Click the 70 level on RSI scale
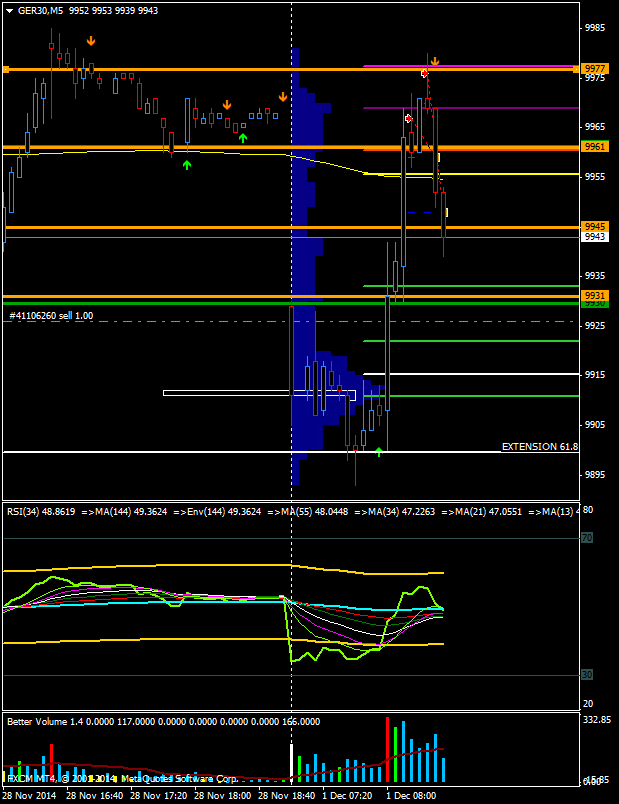619x804 pixels. (x=589, y=538)
